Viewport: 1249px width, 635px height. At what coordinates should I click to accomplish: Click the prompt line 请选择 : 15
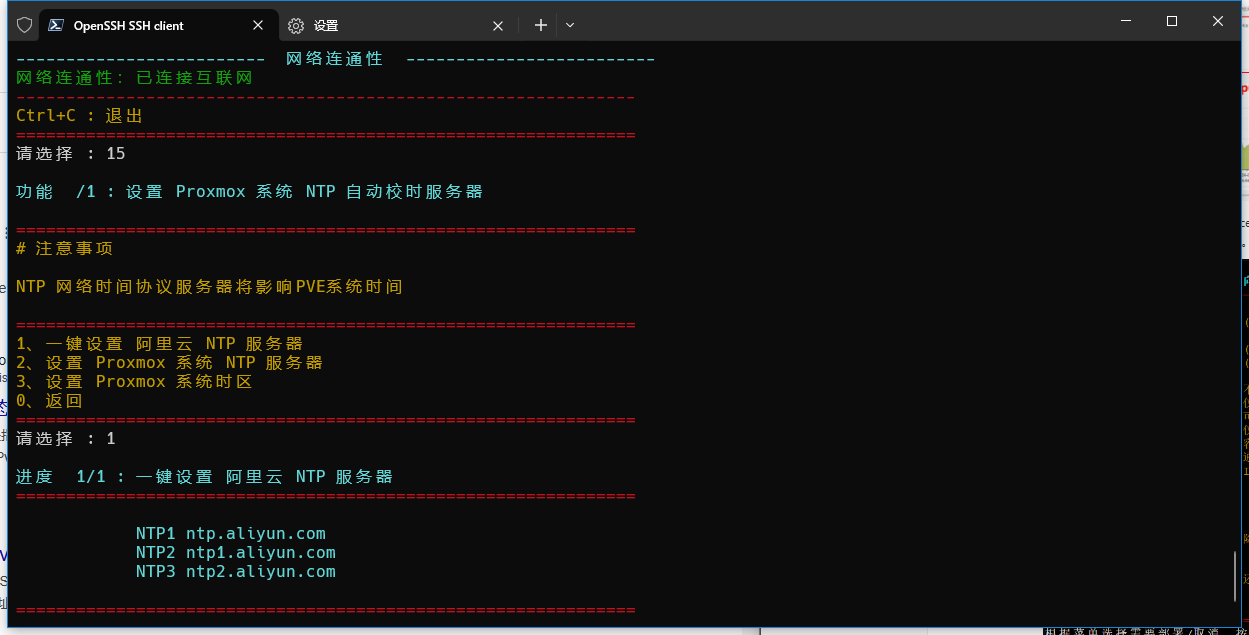tap(71, 154)
